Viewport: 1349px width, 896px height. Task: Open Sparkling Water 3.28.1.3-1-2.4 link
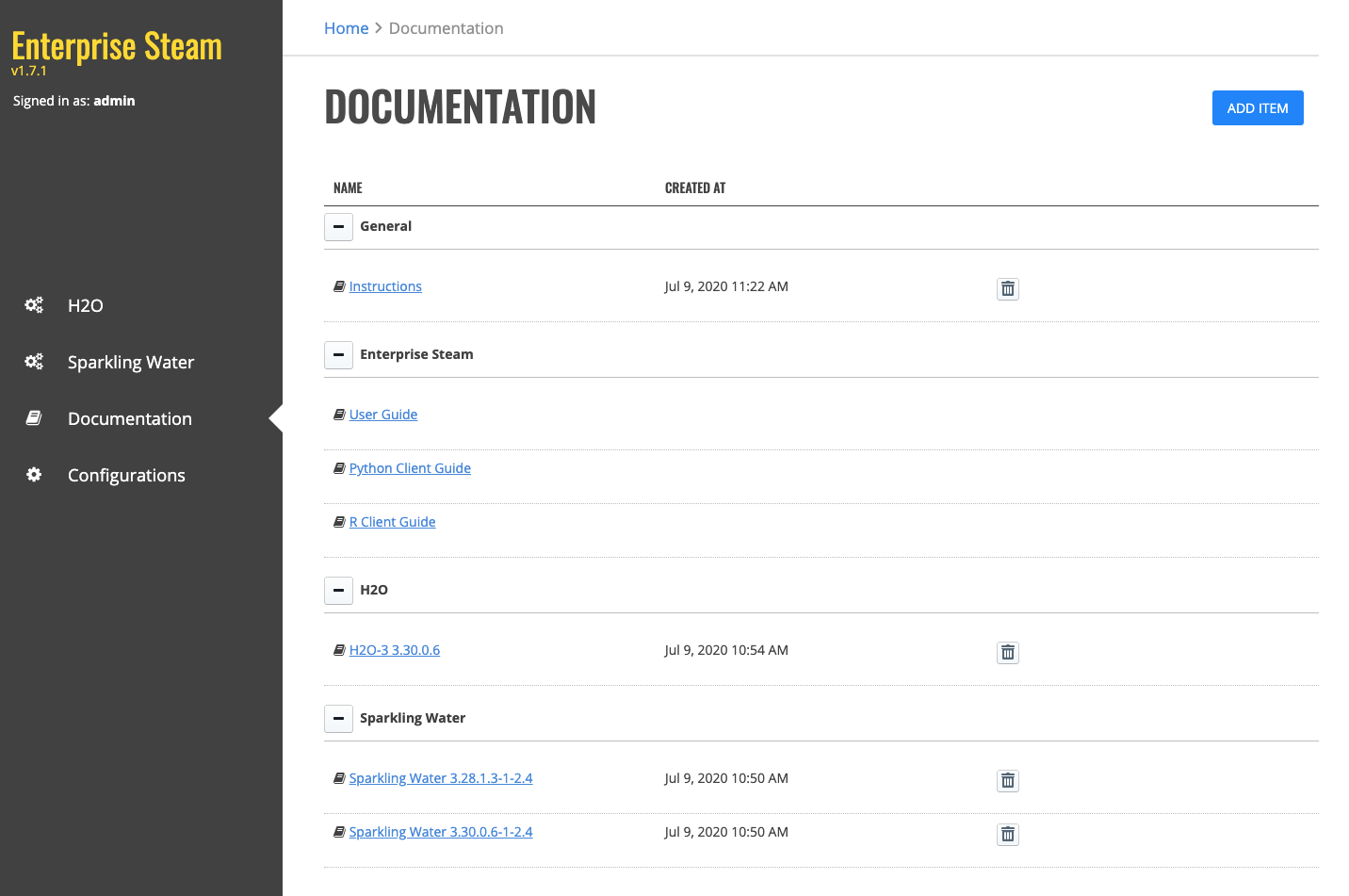click(441, 778)
